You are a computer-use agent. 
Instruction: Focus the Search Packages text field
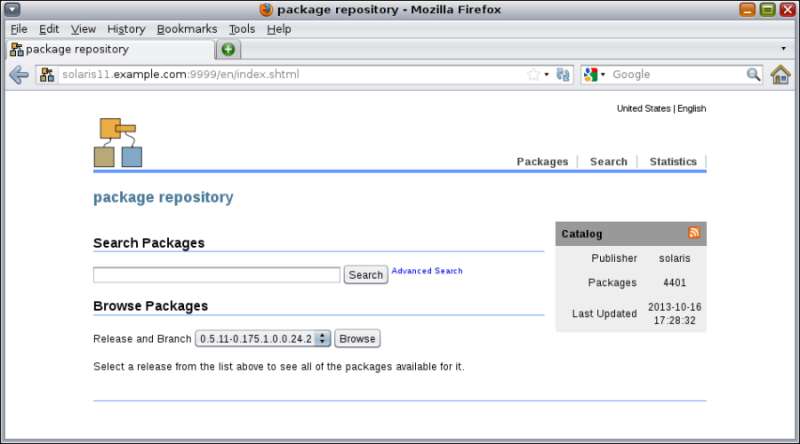click(216, 275)
